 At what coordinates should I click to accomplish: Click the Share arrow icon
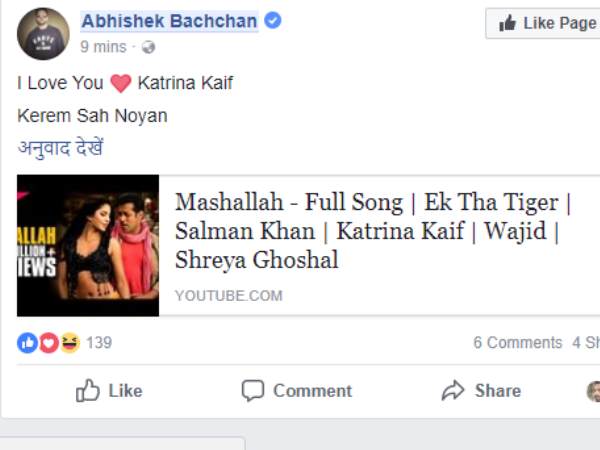[453, 391]
